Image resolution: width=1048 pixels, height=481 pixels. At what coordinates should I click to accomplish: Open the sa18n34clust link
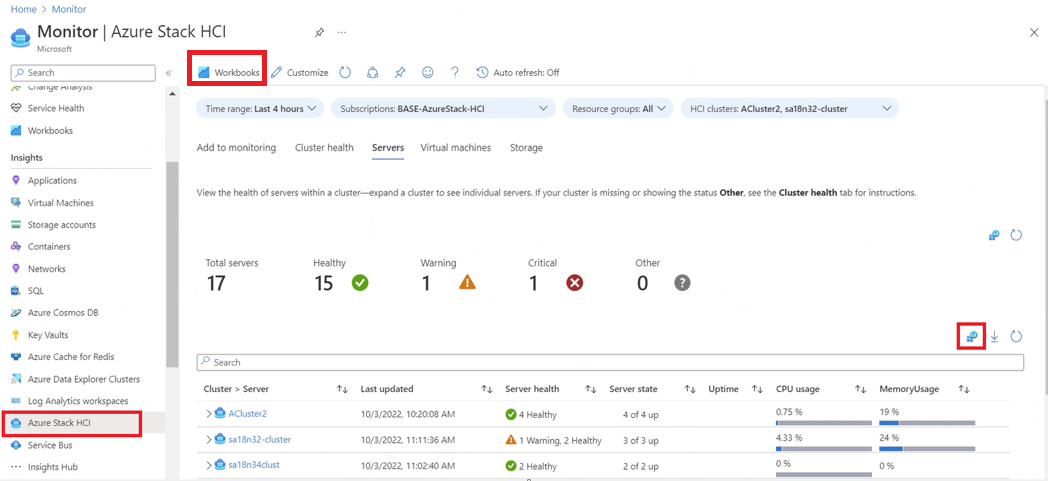[x=253, y=465]
